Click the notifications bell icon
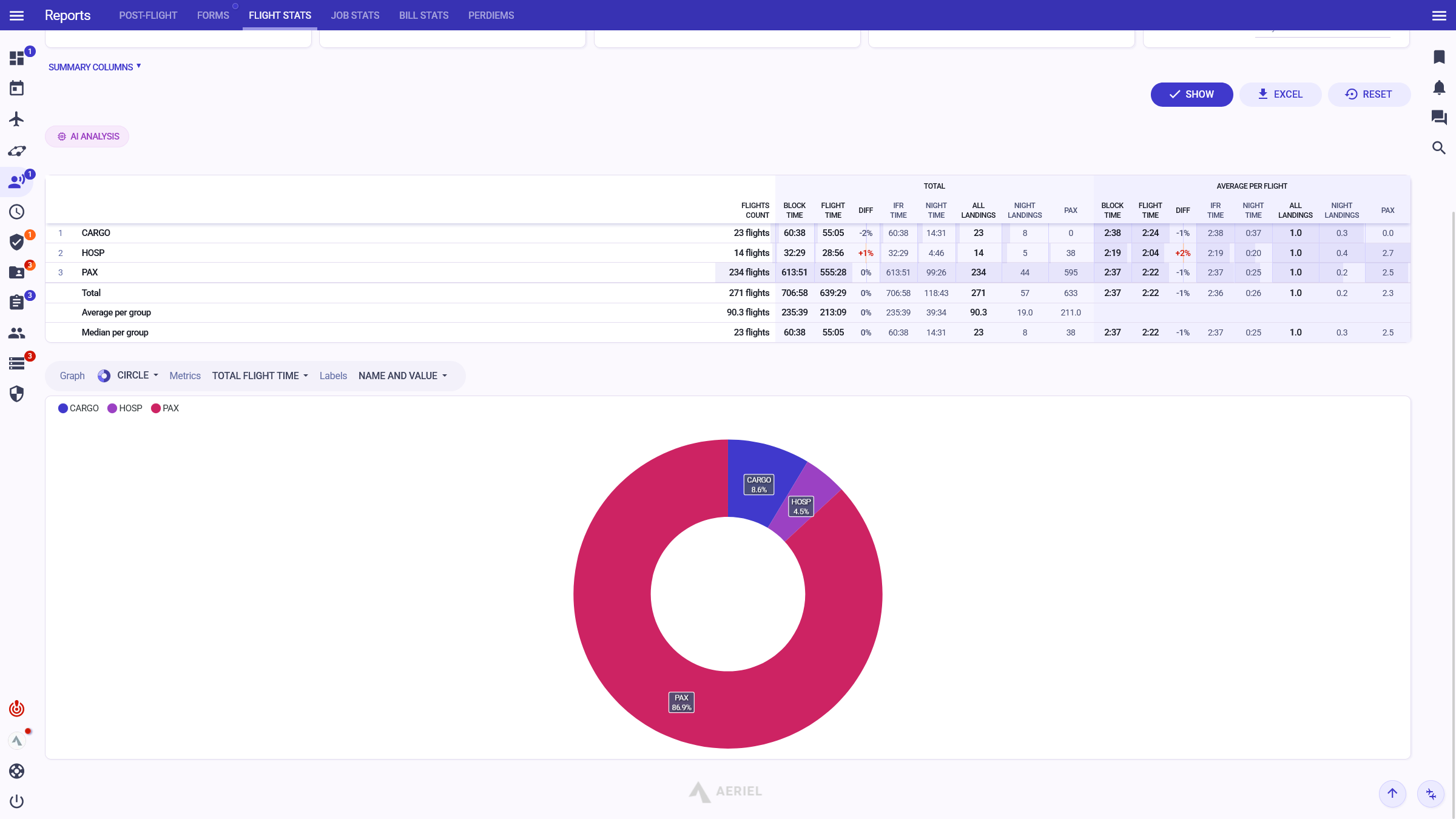This screenshot has height=819, width=1456. click(x=1439, y=88)
